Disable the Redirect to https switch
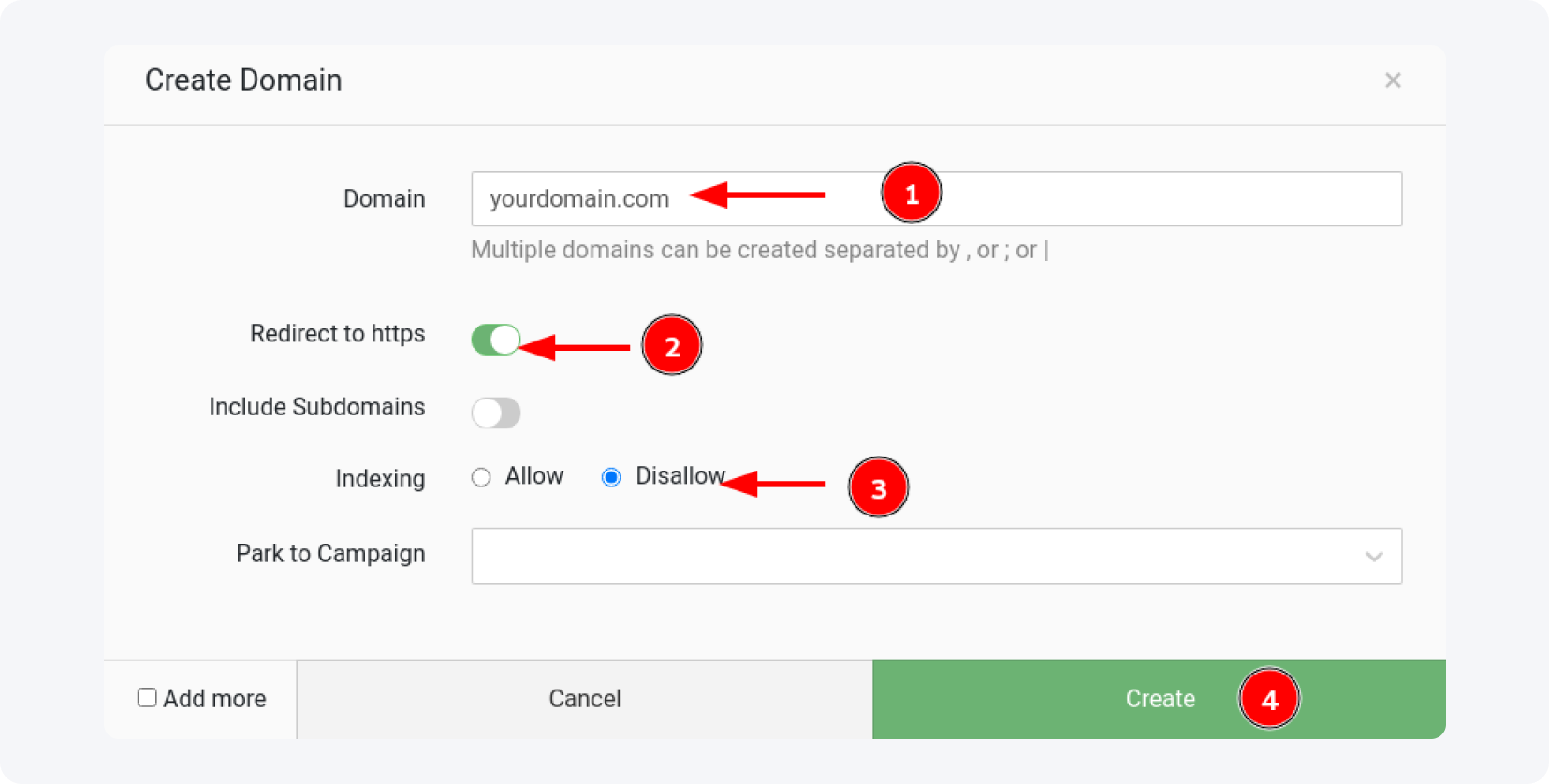The image size is (1549, 784). (496, 340)
